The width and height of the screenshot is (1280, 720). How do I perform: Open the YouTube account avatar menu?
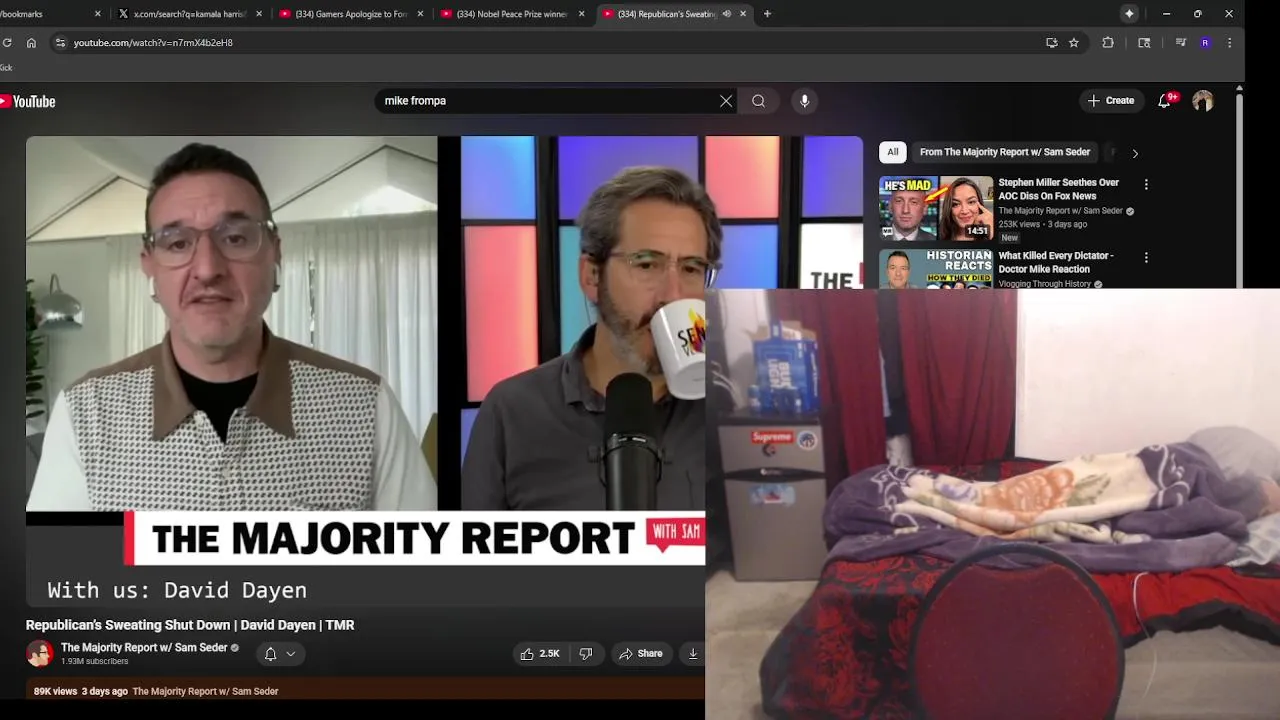pyautogui.click(x=1203, y=101)
